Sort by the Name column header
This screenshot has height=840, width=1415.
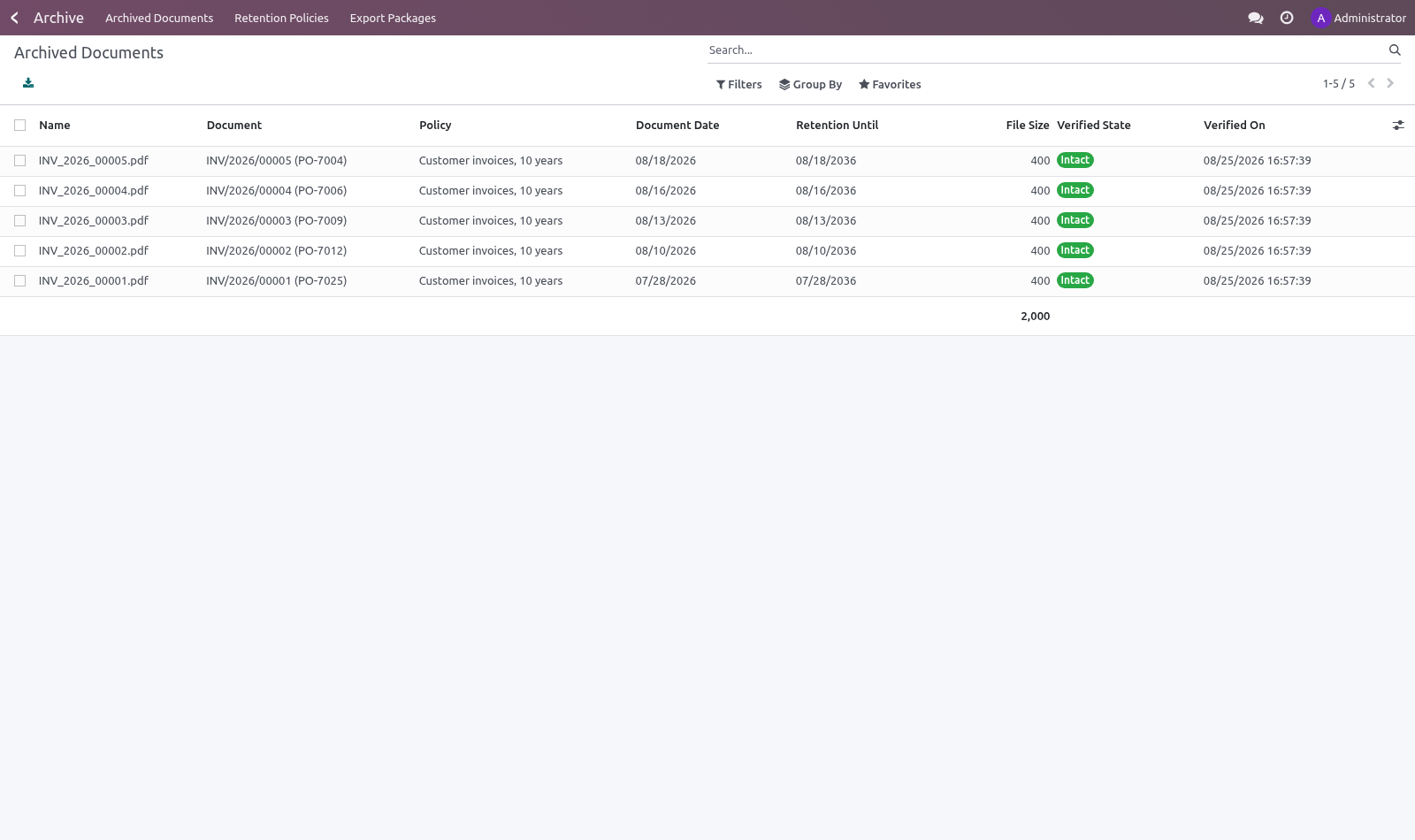55,126
